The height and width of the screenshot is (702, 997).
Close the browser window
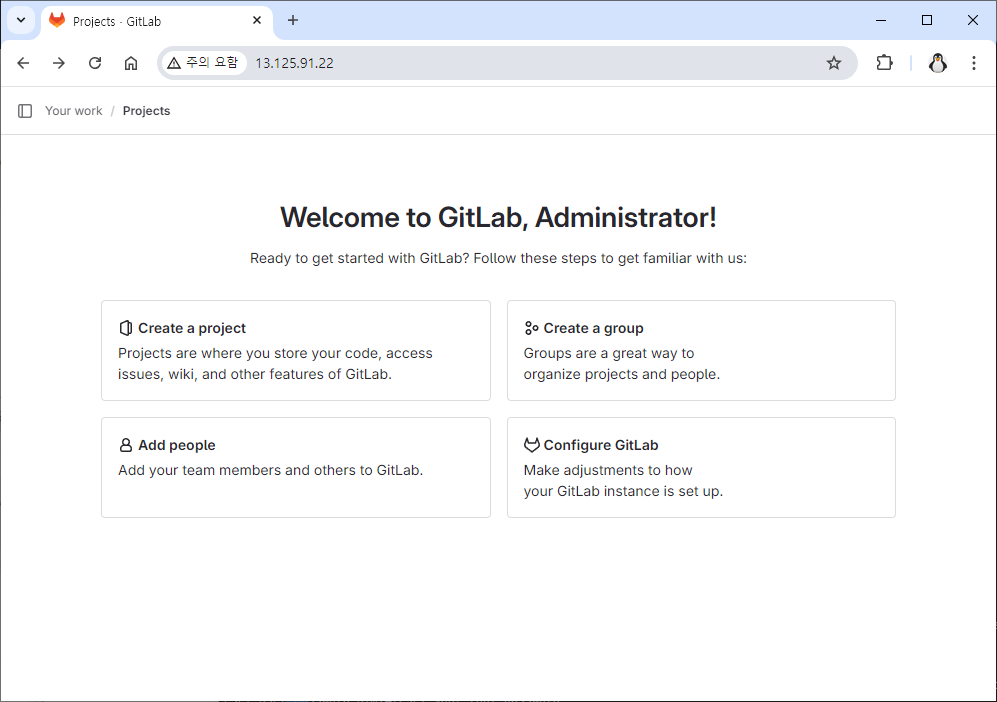pos(973,20)
